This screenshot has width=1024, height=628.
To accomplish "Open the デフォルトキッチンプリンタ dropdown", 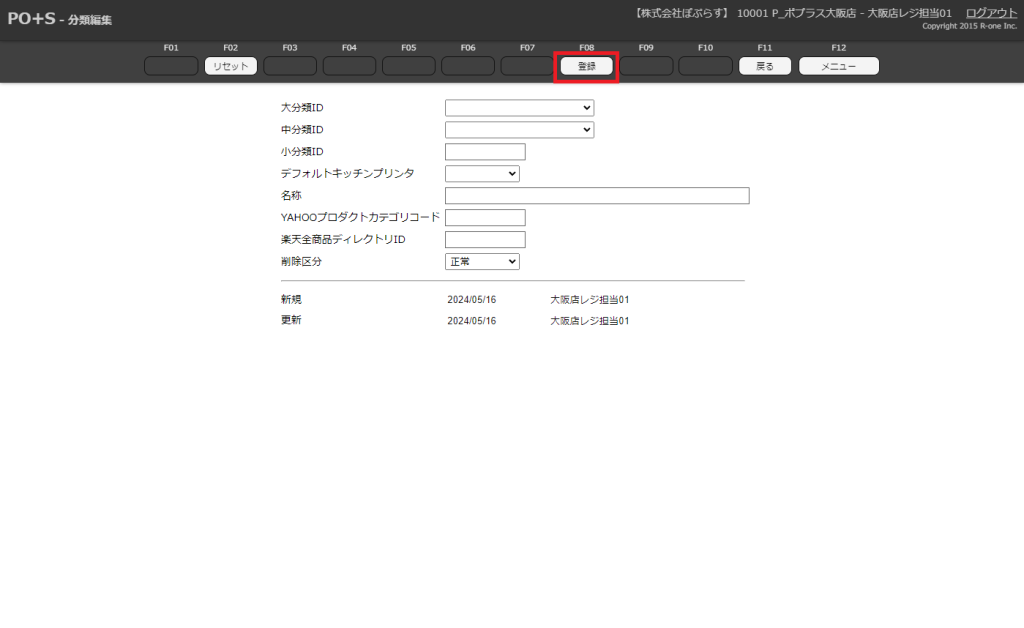I will [482, 174].
